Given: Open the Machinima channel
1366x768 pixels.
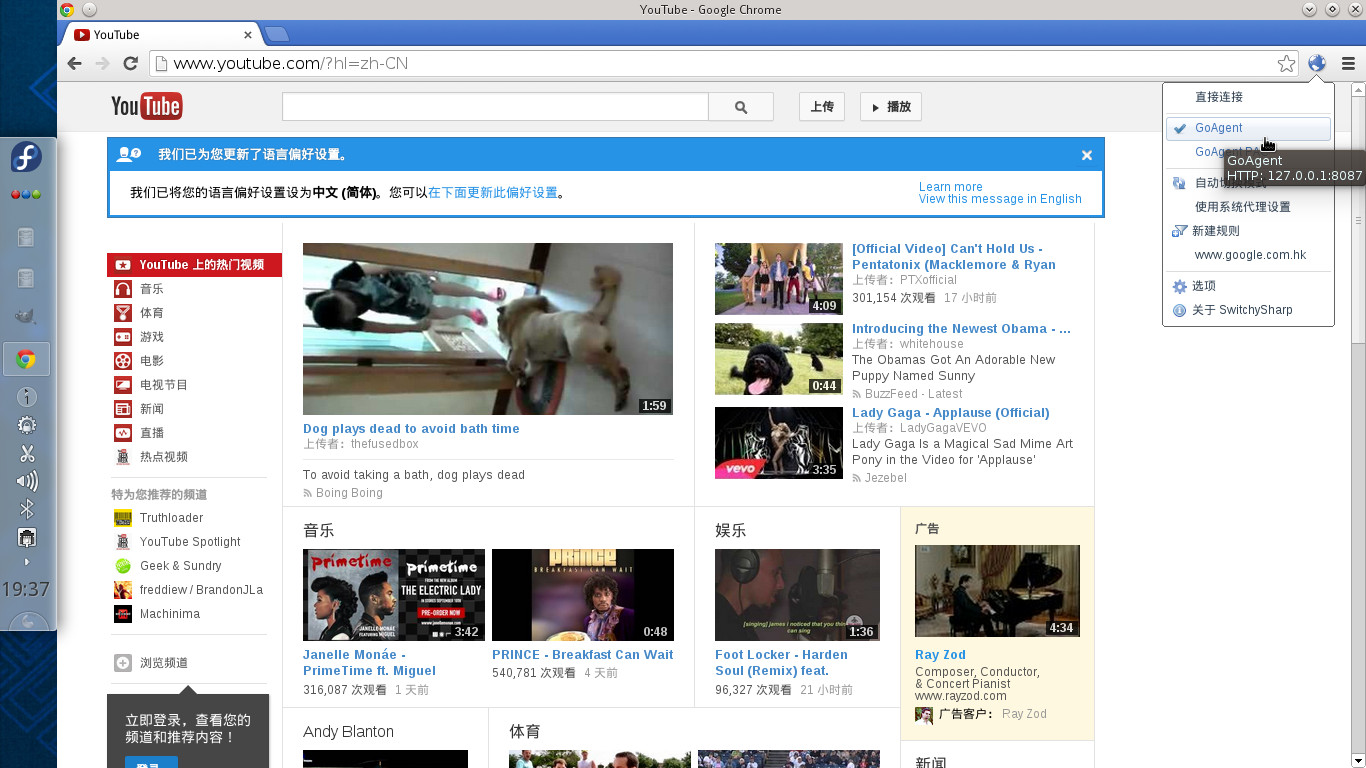Looking at the screenshot, I should 169,614.
